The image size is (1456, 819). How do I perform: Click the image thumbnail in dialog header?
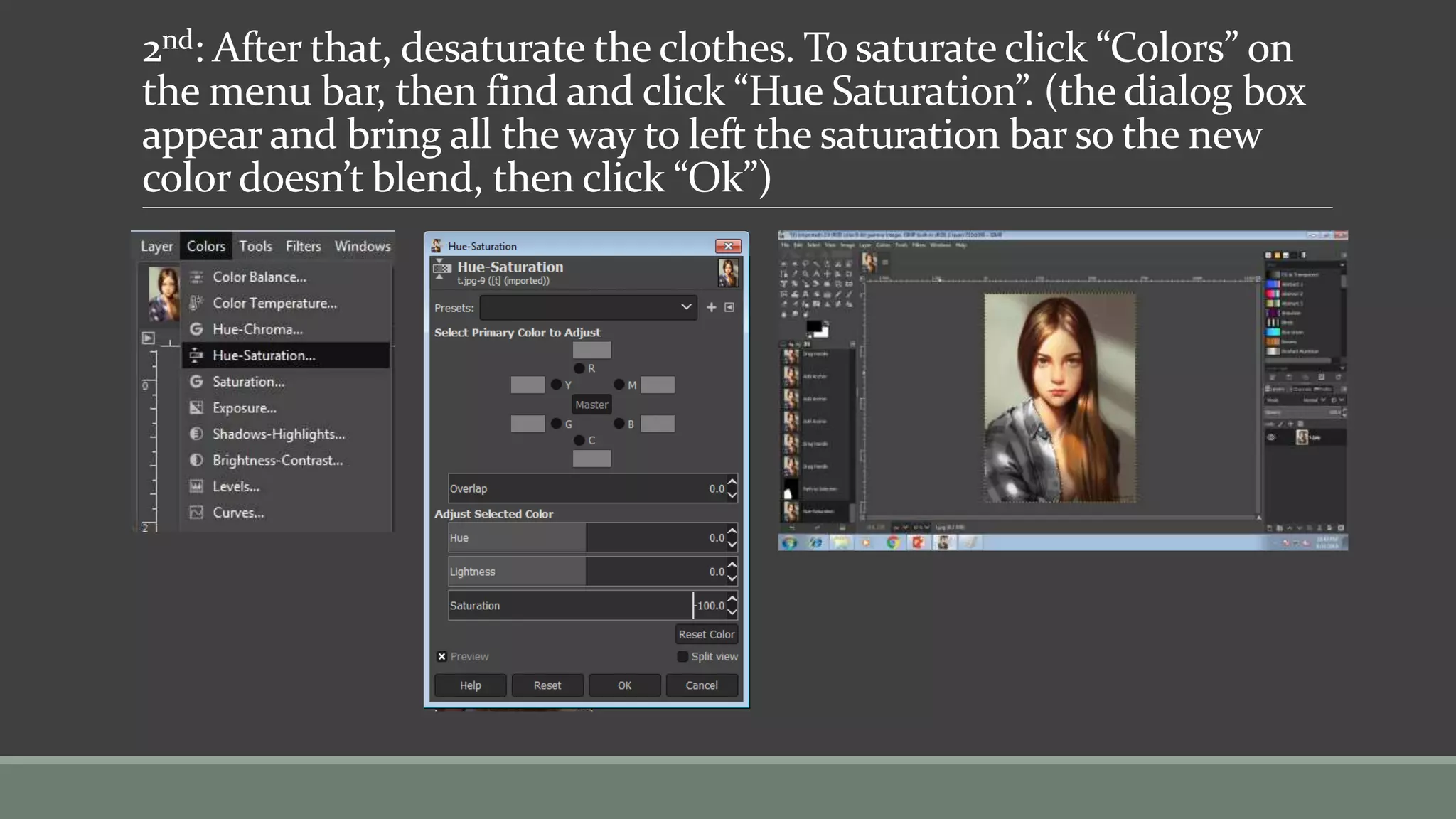[728, 273]
